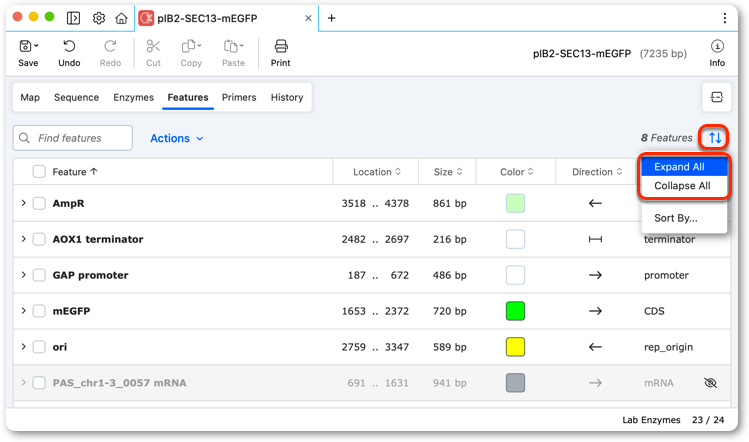The width and height of the screenshot is (749, 442).
Task: Go to the home icon
Action: [121, 18]
